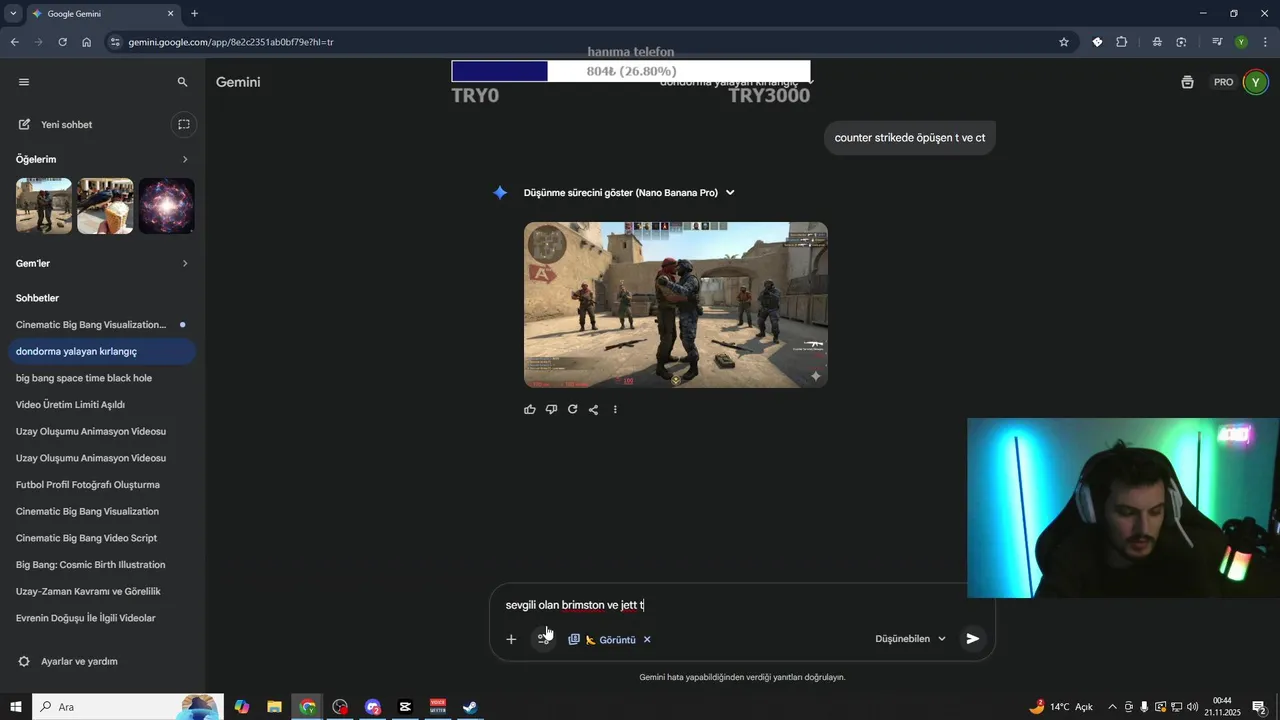This screenshot has height=720, width=1280.
Task: Click the Gemini logo title
Action: pyautogui.click(x=238, y=82)
